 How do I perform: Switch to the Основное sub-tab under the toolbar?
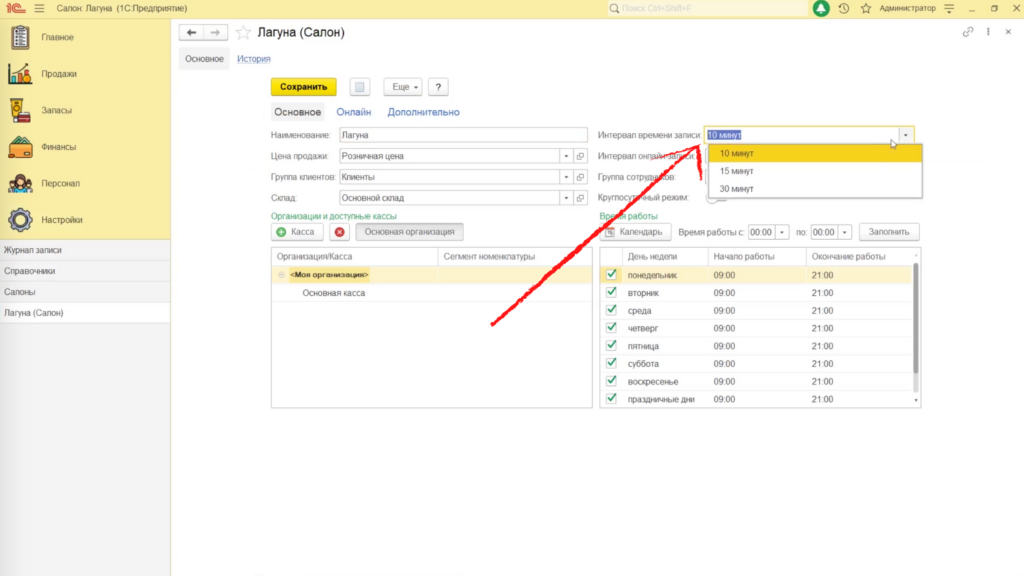[x=297, y=112]
